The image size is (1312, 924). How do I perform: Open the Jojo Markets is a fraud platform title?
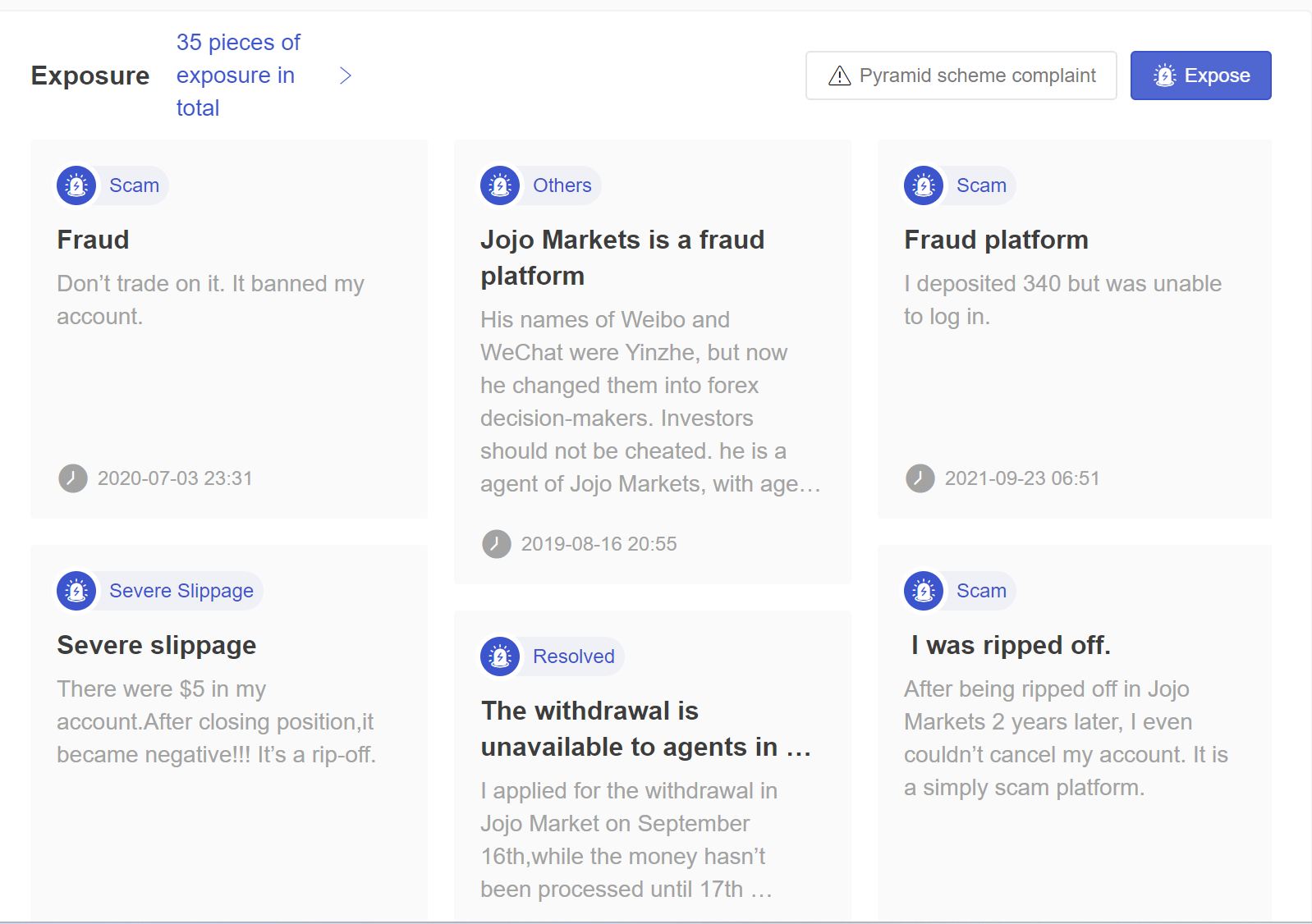click(622, 258)
